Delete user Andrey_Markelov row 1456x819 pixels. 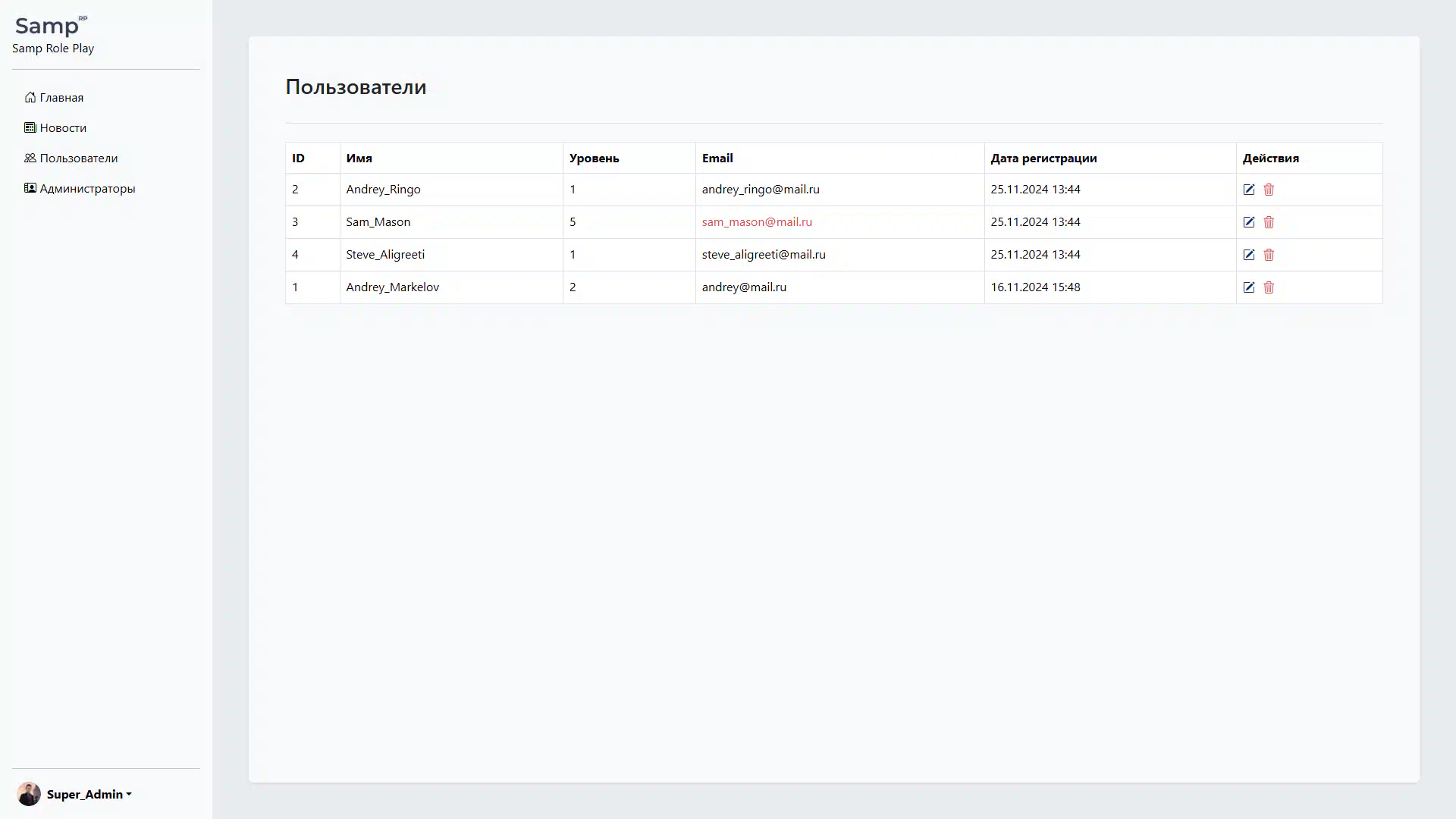(x=1269, y=287)
